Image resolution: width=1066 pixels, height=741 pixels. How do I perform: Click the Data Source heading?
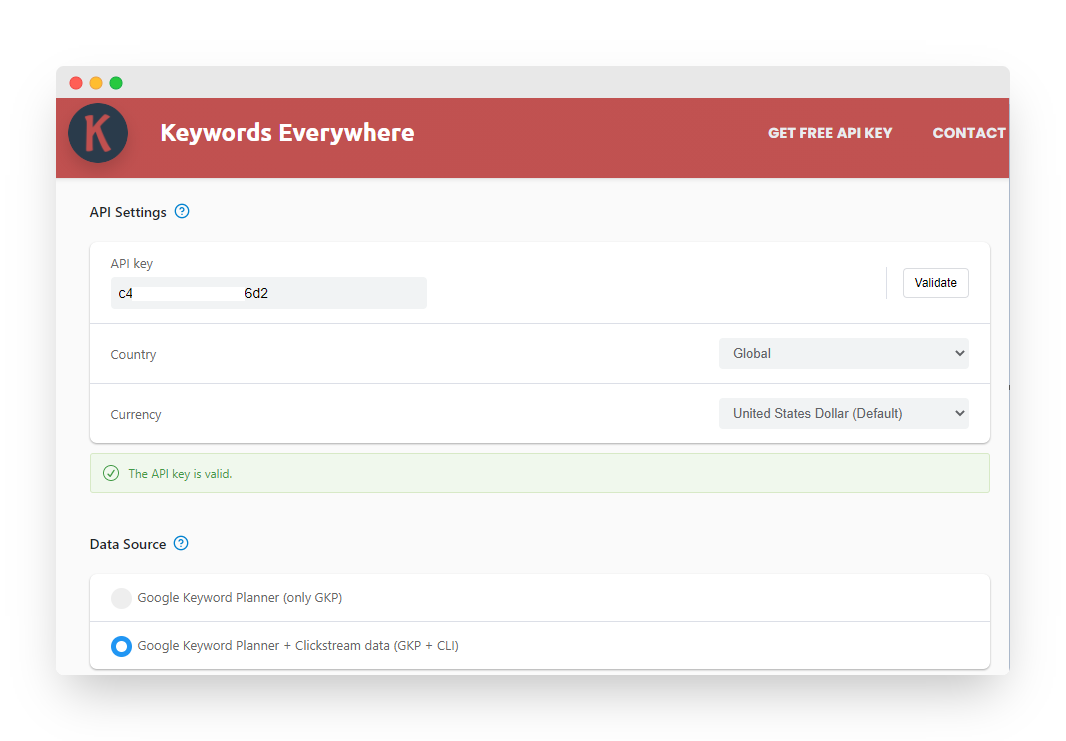[x=128, y=544]
